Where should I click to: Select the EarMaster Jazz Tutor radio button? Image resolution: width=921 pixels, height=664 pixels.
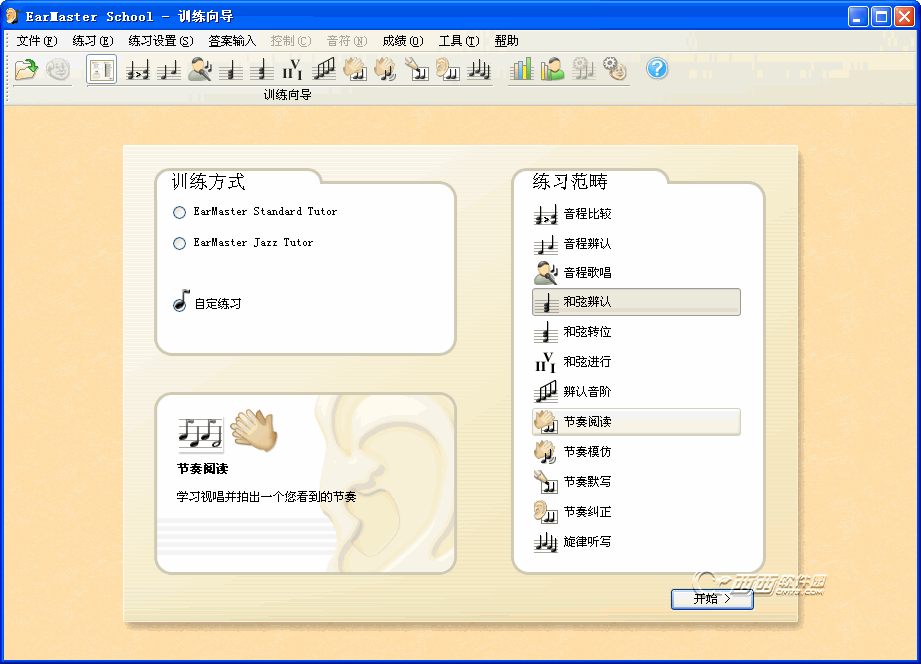(x=180, y=243)
